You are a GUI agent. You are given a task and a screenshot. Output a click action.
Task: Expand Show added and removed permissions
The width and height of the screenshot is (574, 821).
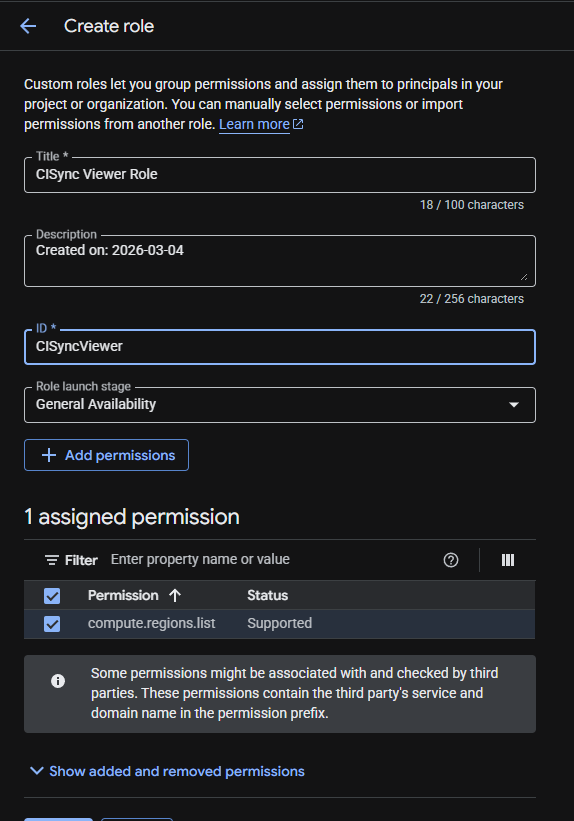(x=168, y=771)
